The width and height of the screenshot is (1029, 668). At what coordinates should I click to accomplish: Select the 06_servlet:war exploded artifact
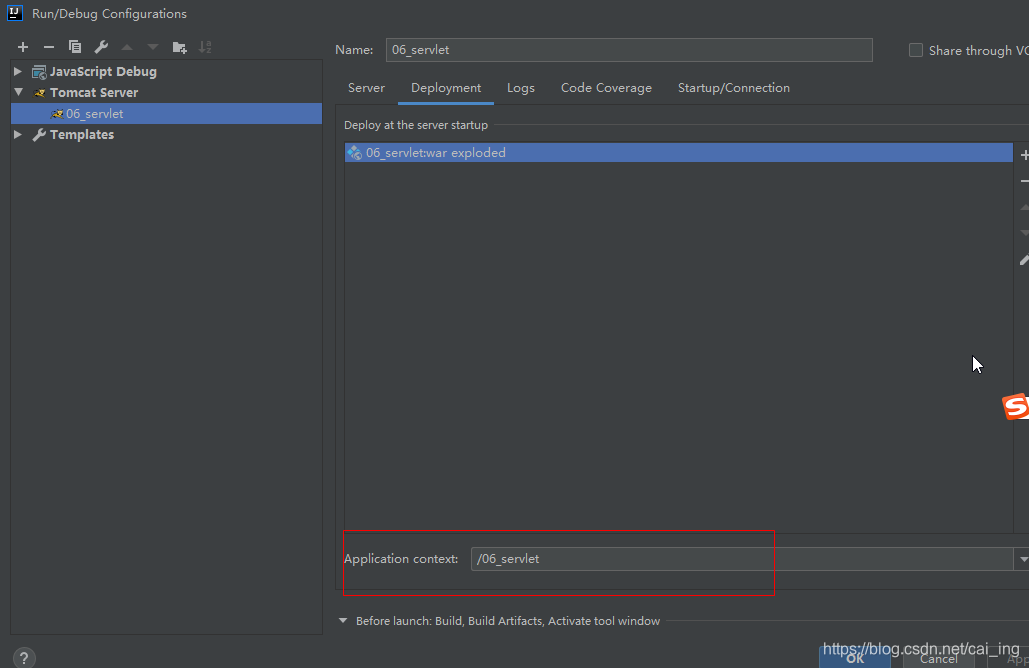pyautogui.click(x=679, y=153)
